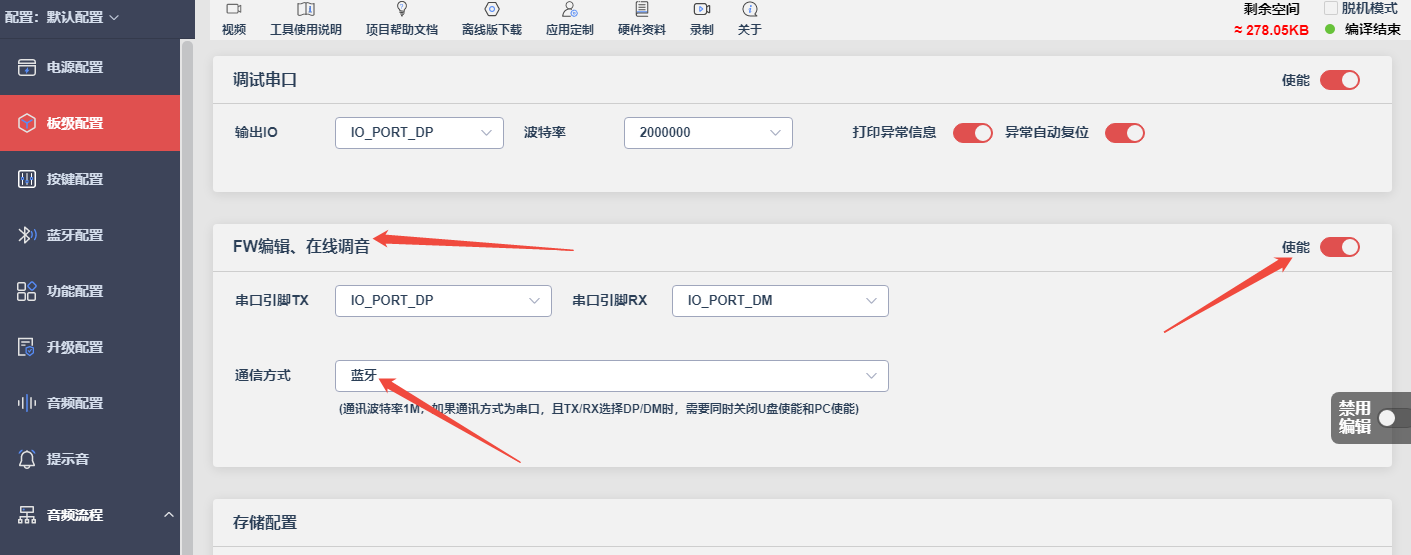Click the 工具使用说明 label
The width and height of the screenshot is (1411, 555).
click(306, 30)
